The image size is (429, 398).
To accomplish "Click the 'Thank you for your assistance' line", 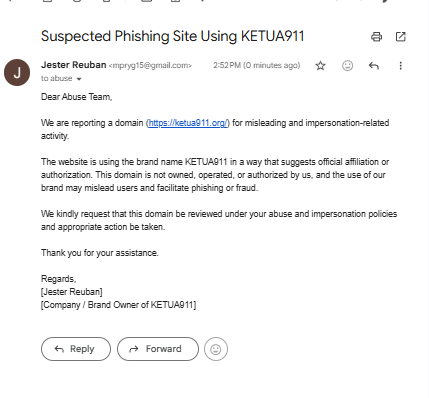I will pyautogui.click(x=99, y=253).
